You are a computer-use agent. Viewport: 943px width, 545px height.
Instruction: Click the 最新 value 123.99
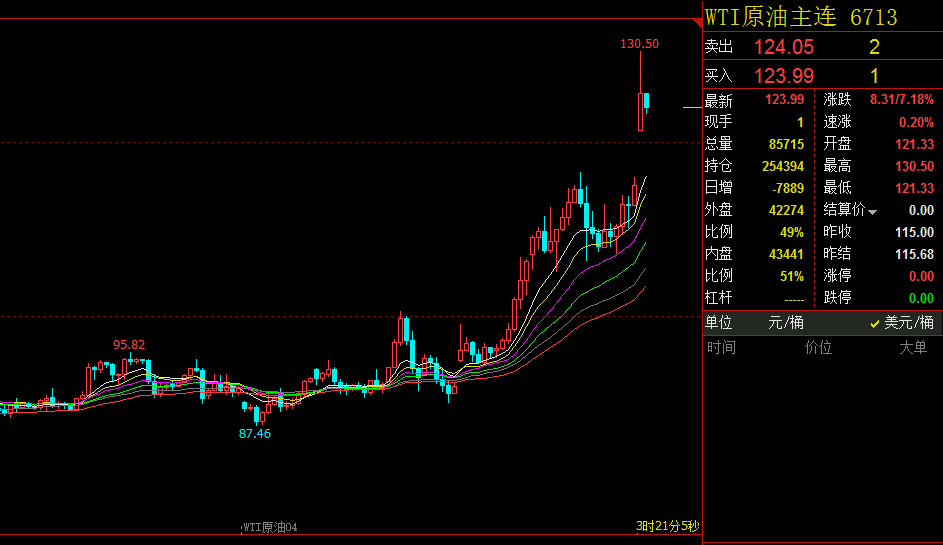pyautogui.click(x=784, y=99)
